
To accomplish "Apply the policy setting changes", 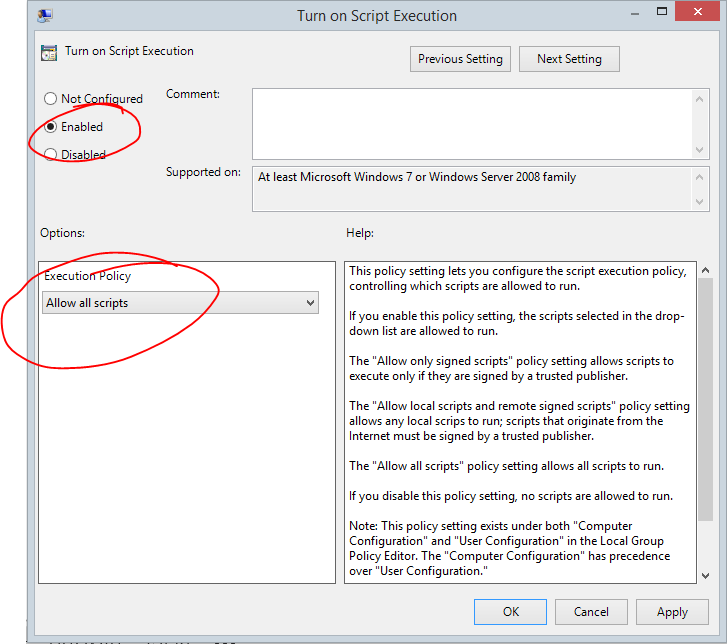I will (672, 612).
